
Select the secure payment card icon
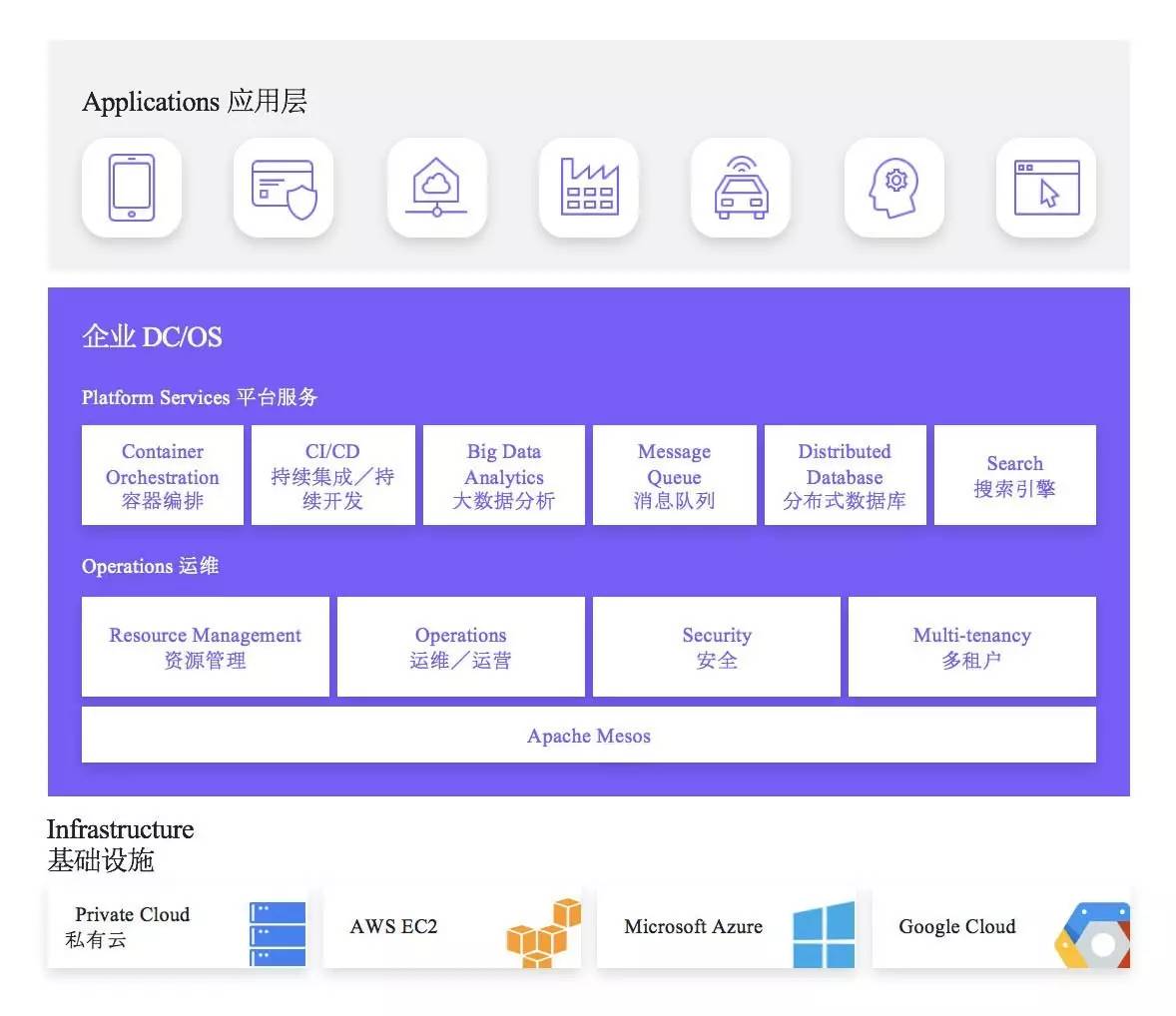284,188
